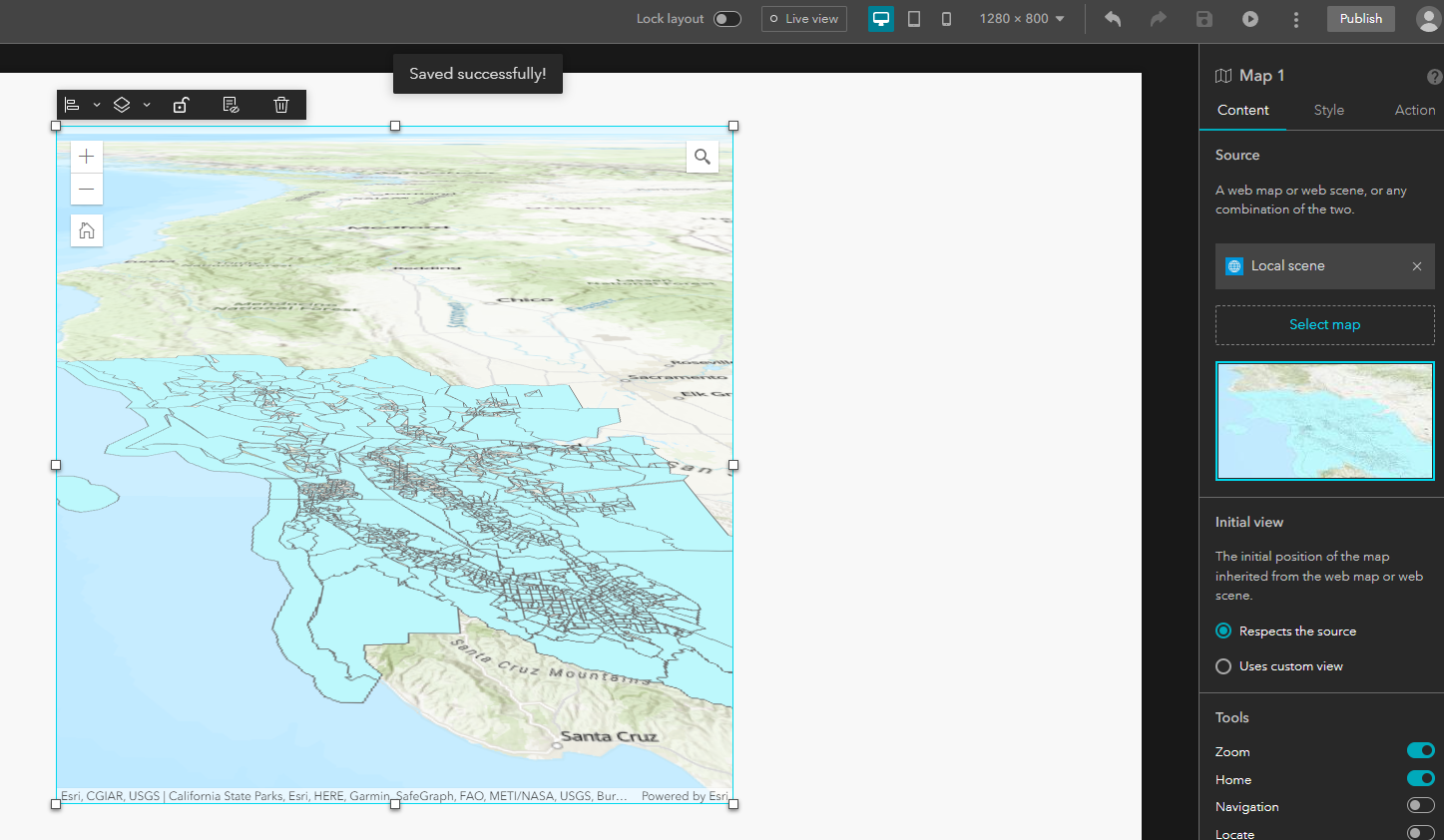Delete the map widget with the trash icon
This screenshot has width=1444, height=840.
pyautogui.click(x=280, y=104)
